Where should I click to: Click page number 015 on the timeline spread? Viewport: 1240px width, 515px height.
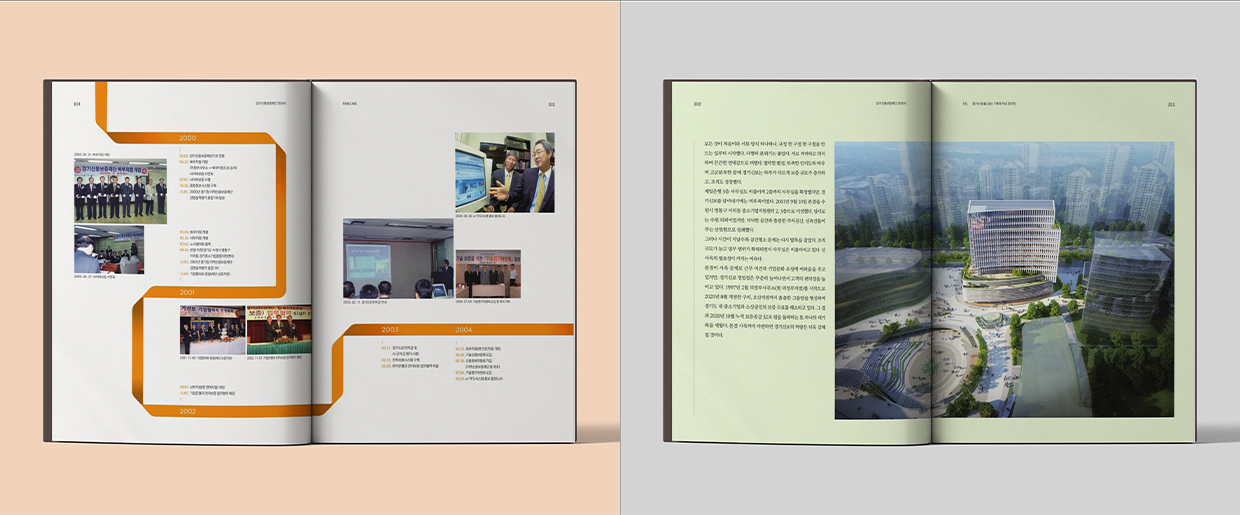coord(551,102)
